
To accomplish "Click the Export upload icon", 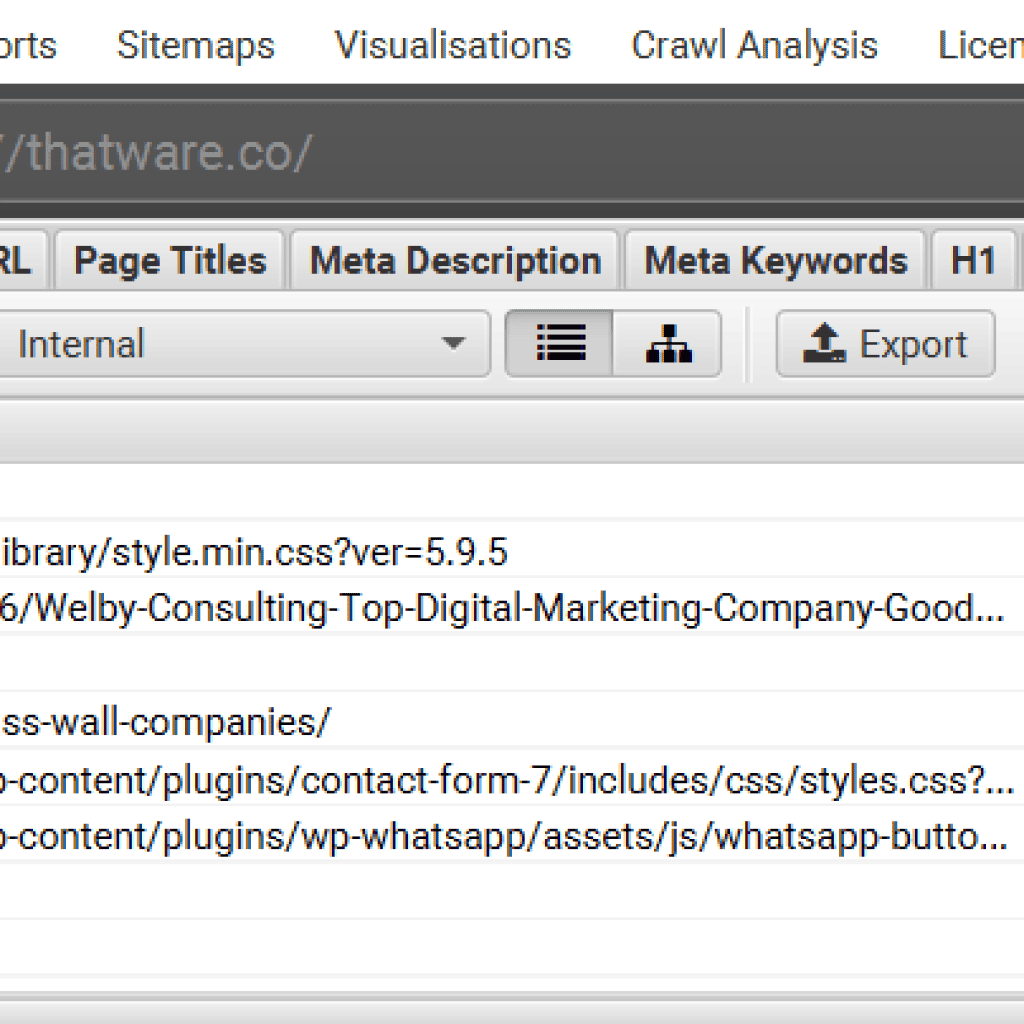I will [824, 343].
